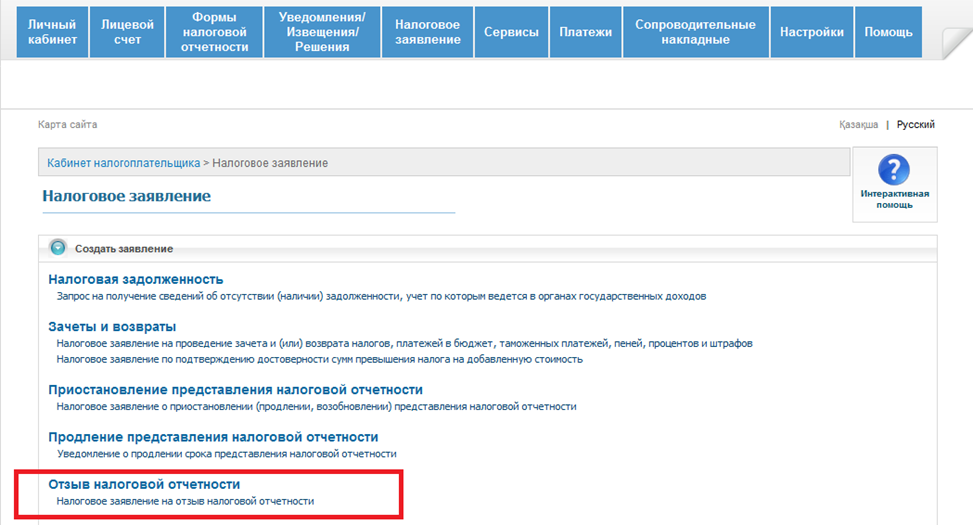
Task: Select the 'Русский' language link
Action: [x=915, y=125]
